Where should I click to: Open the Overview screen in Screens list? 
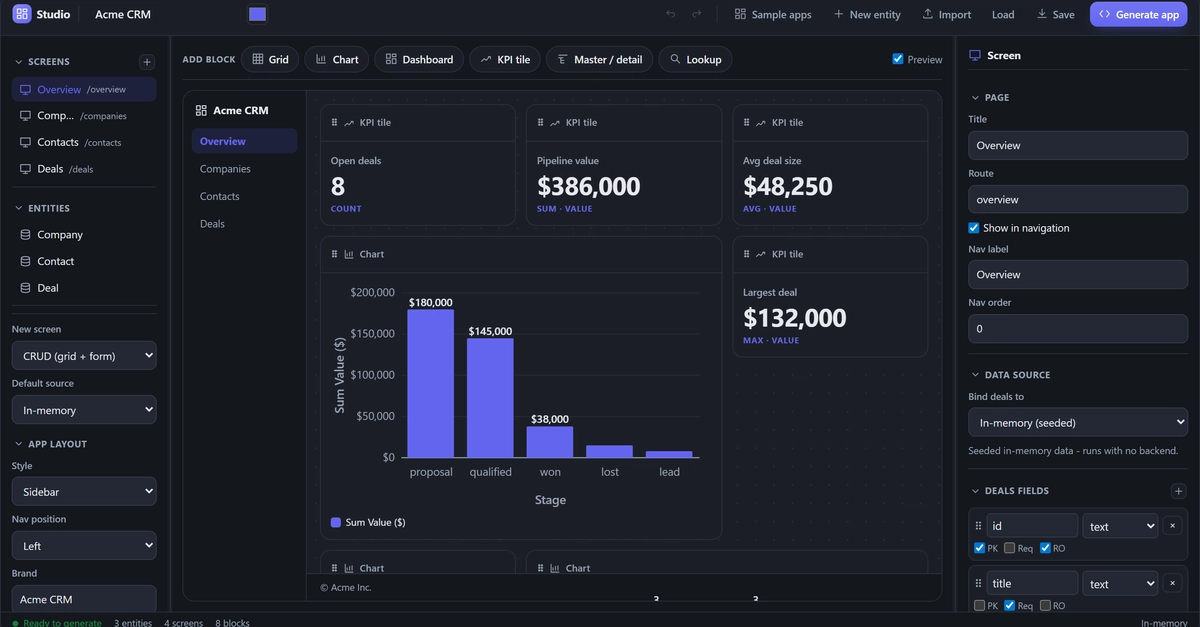coord(84,89)
